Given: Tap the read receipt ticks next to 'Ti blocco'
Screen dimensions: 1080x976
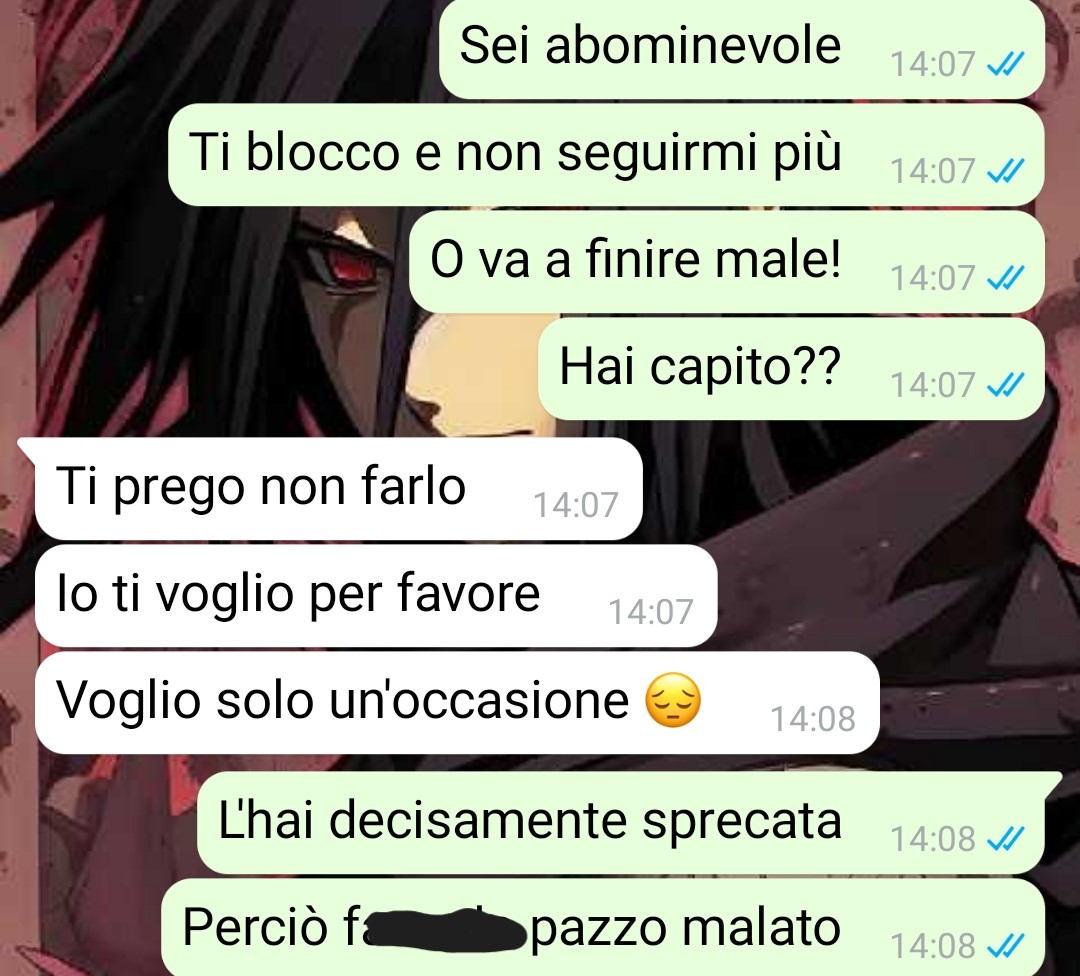Looking at the screenshot, I should tap(1006, 171).
